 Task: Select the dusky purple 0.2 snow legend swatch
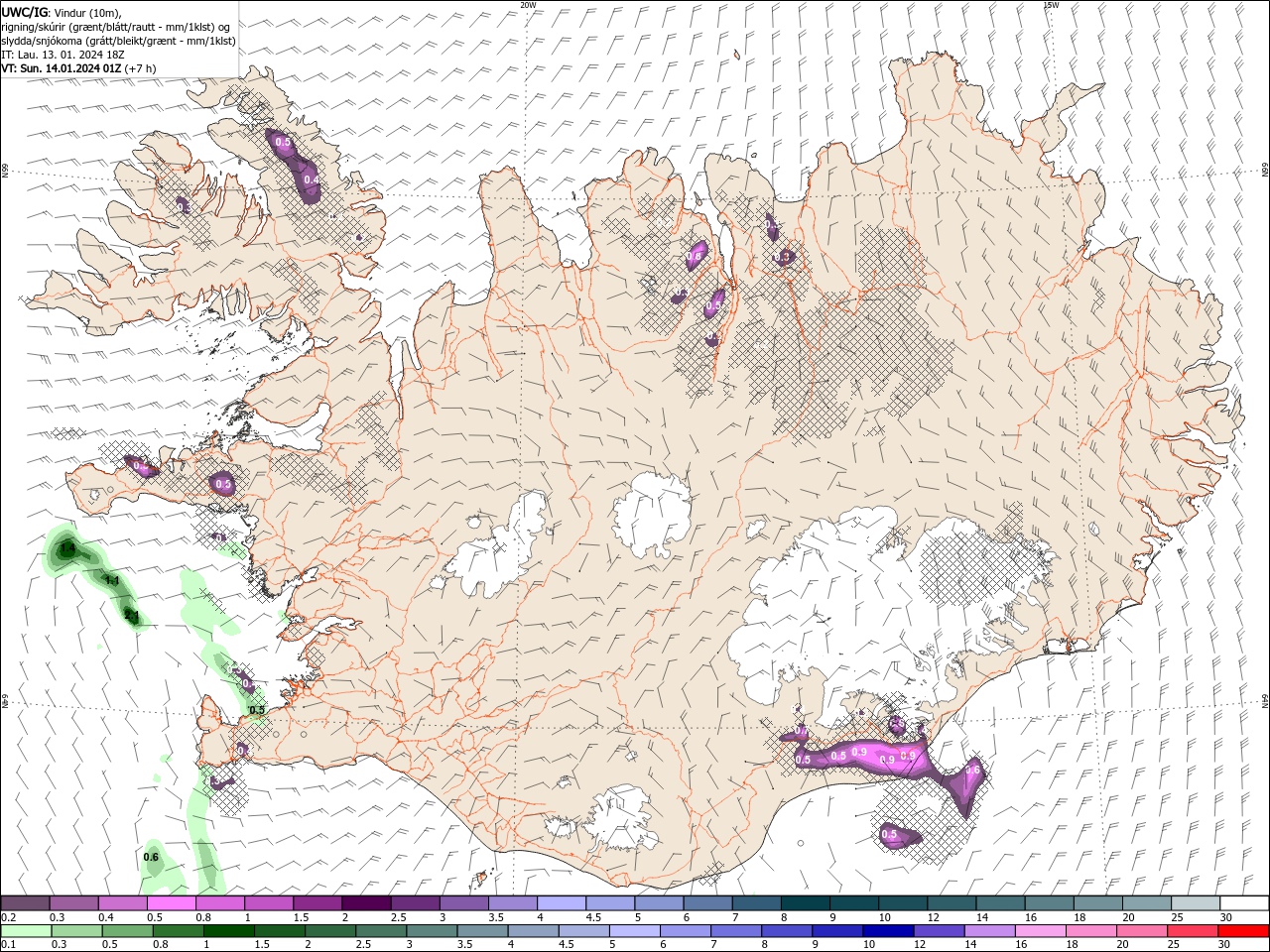[x=25, y=903]
